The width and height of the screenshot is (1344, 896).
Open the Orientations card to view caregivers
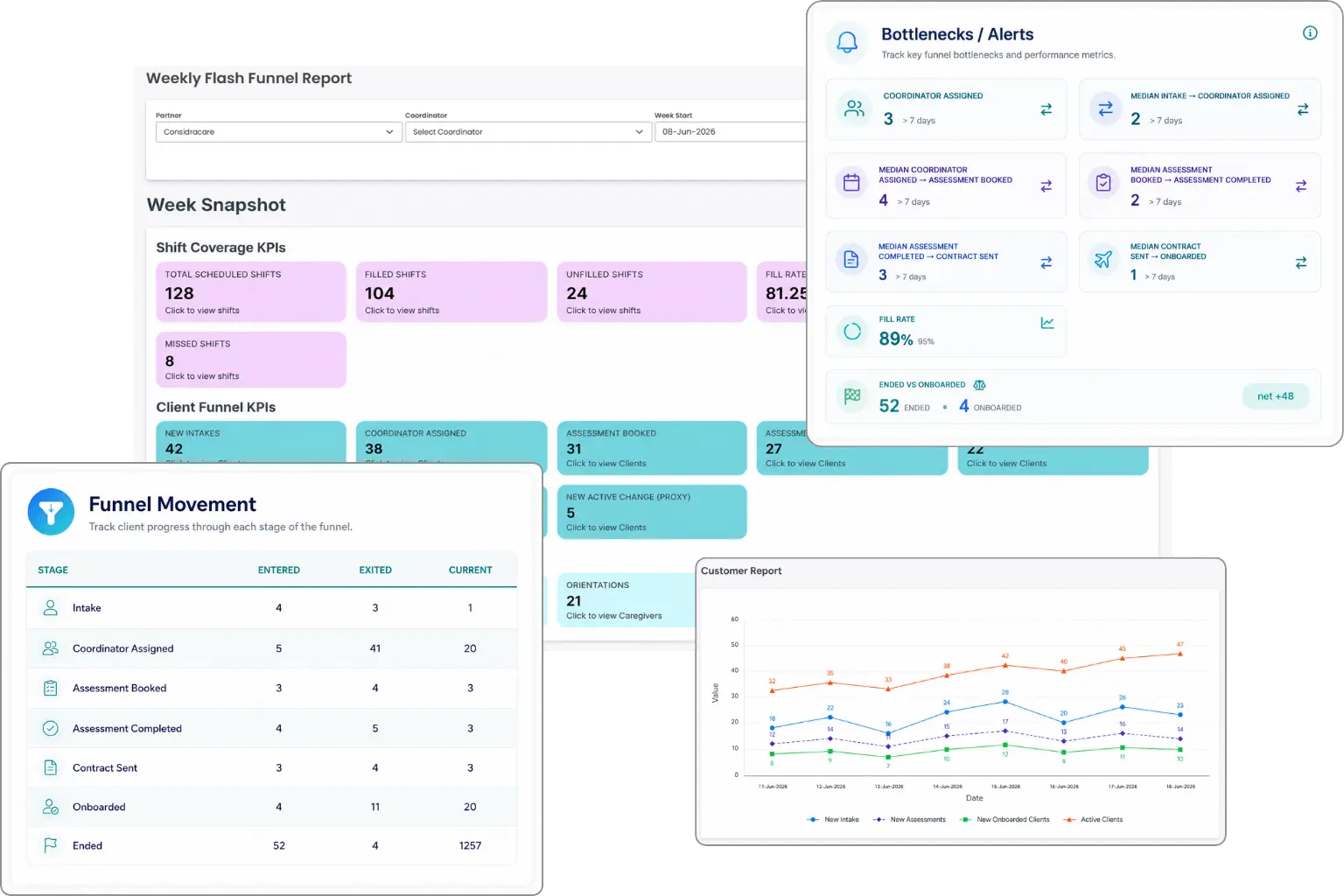point(626,600)
